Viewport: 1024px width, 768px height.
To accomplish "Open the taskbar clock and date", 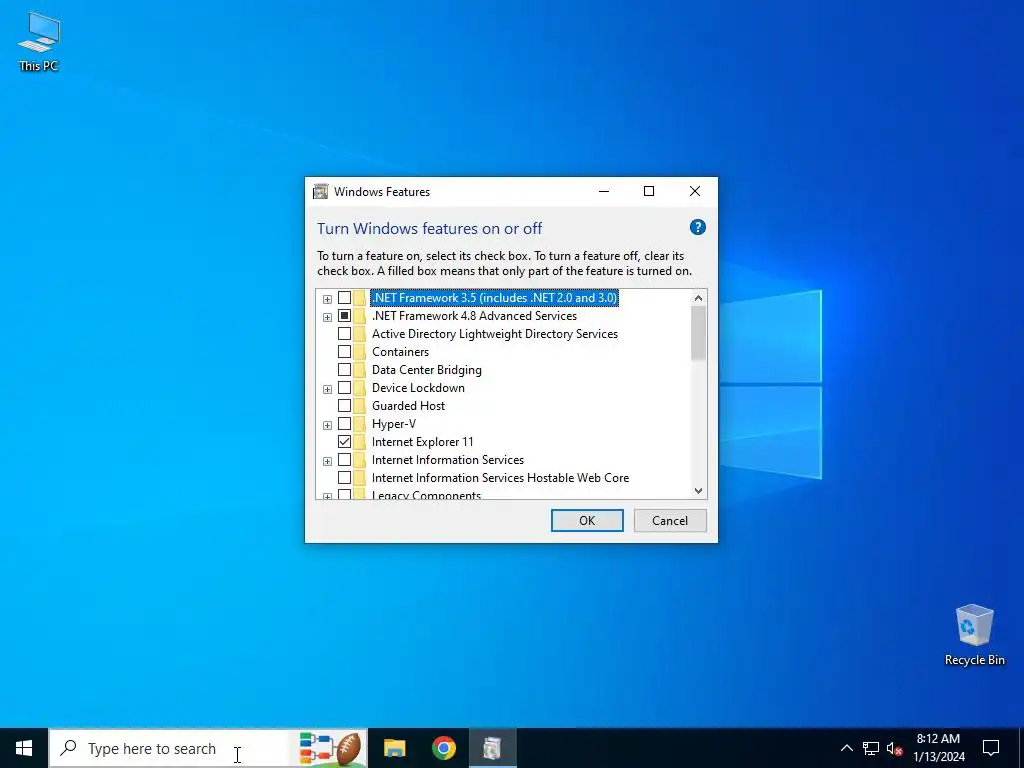I will tap(938, 748).
